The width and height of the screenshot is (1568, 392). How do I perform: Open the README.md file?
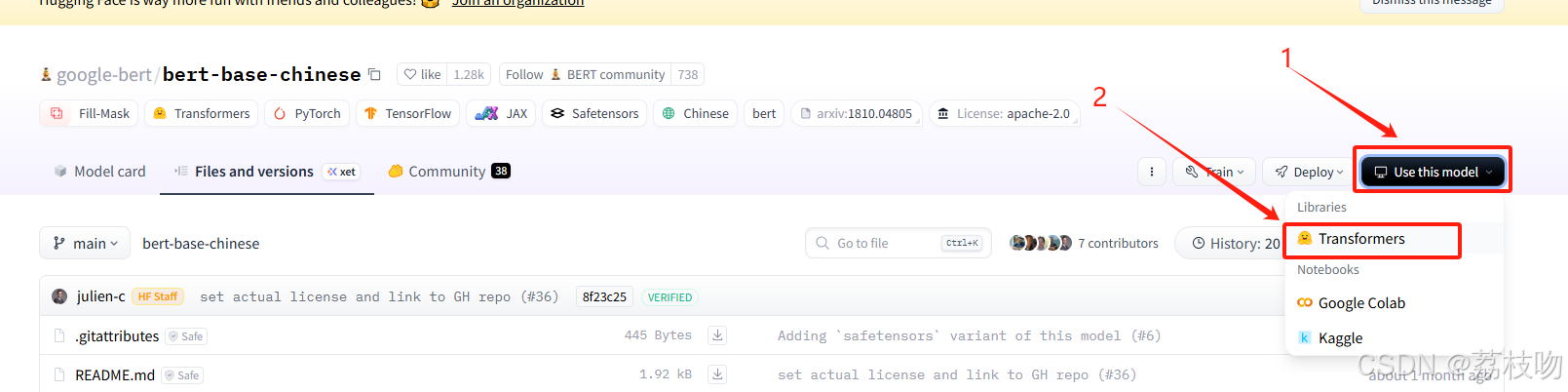115,374
